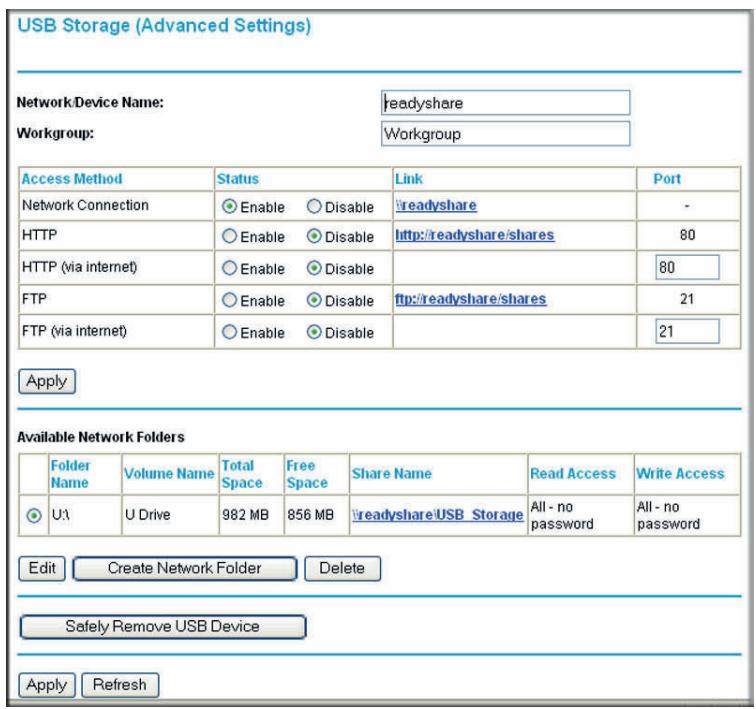Click the 856 MB free space value
The width and height of the screenshot is (756, 709).
click(x=310, y=515)
